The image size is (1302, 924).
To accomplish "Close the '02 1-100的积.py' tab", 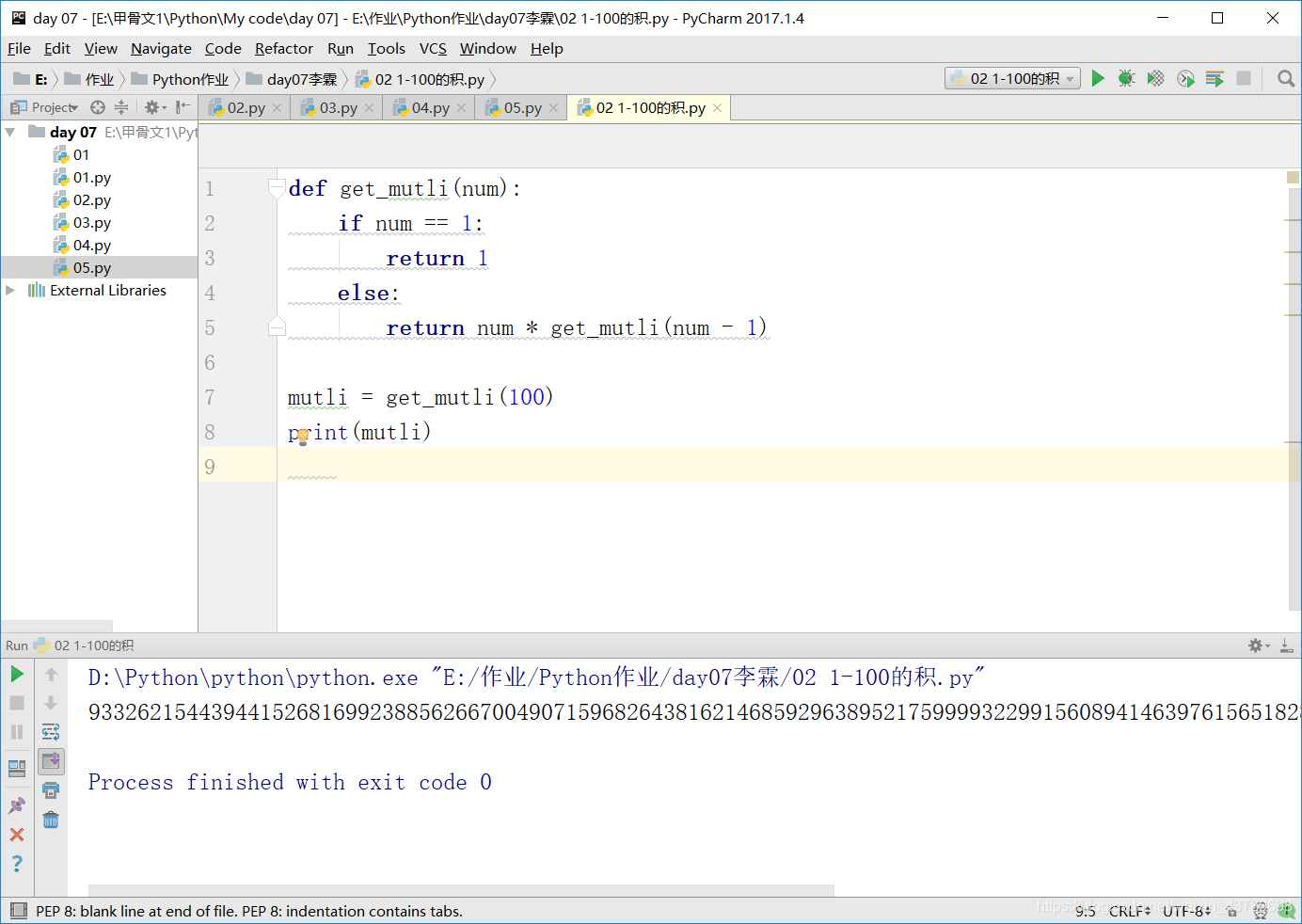I will 718,108.
